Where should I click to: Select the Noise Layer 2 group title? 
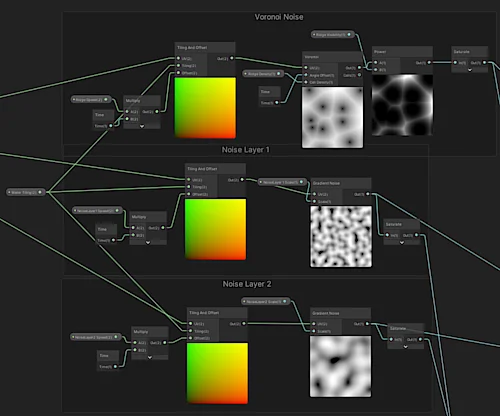point(247,284)
